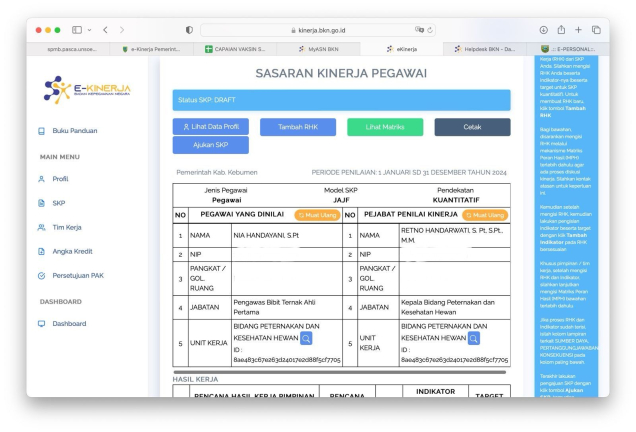The height and width of the screenshot is (432, 636).
Task: Click the Dashboard monitor icon
Action: pos(41,324)
